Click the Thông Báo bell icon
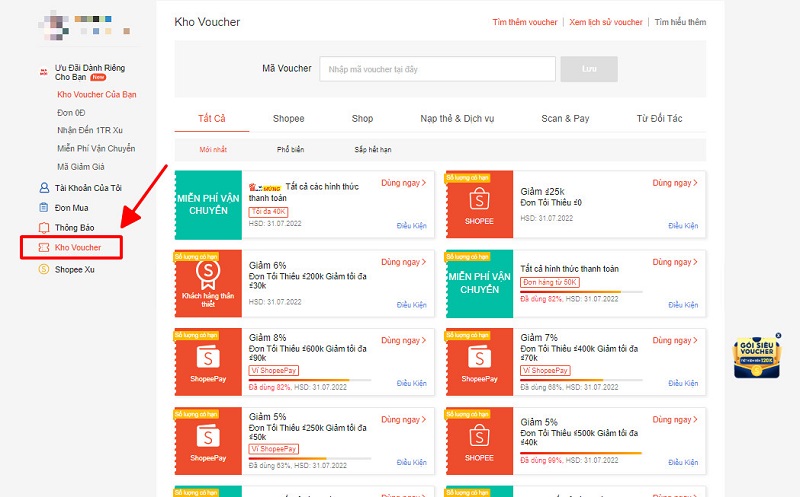 tap(44, 227)
